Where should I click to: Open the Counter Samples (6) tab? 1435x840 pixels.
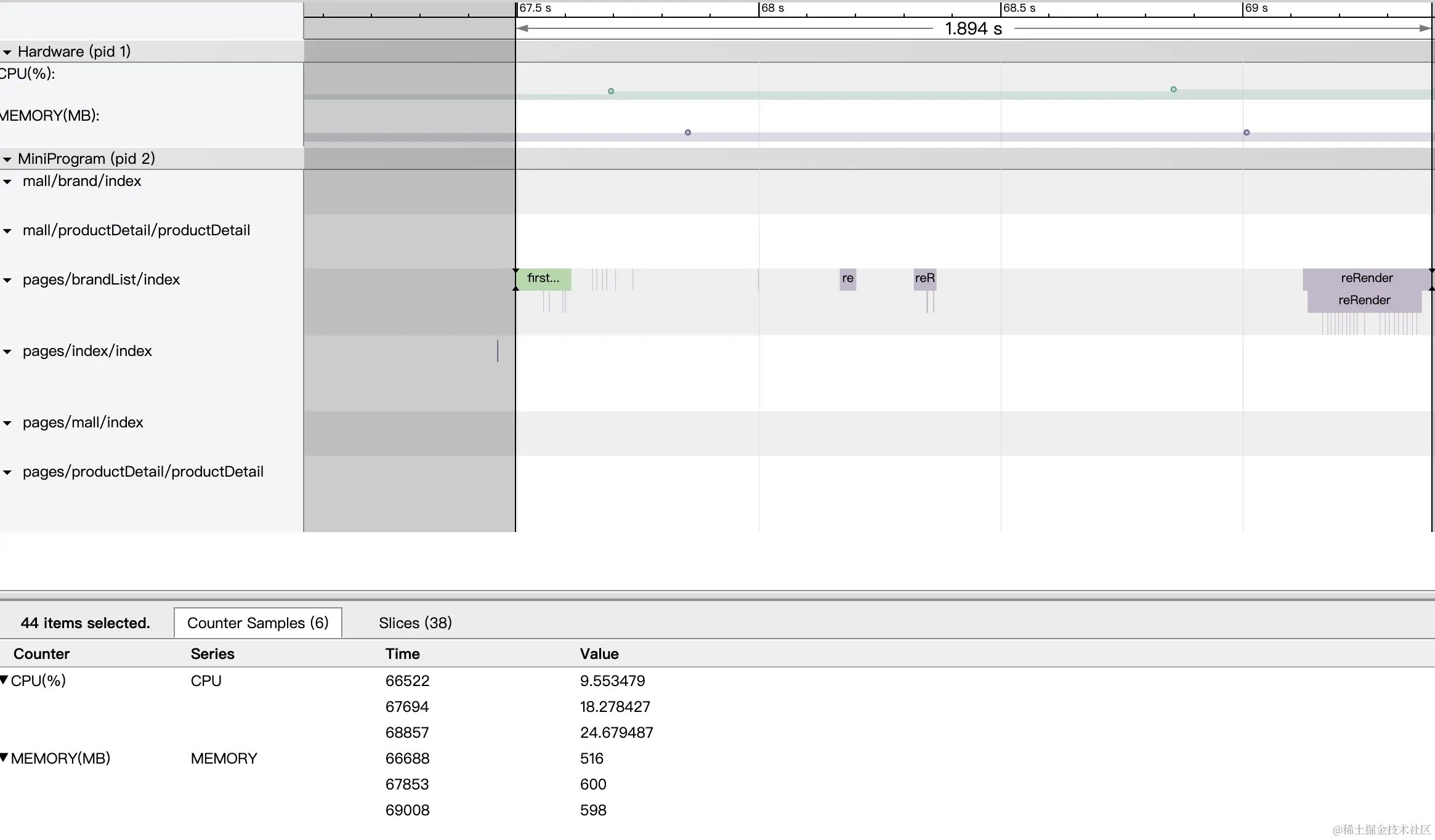click(x=257, y=623)
